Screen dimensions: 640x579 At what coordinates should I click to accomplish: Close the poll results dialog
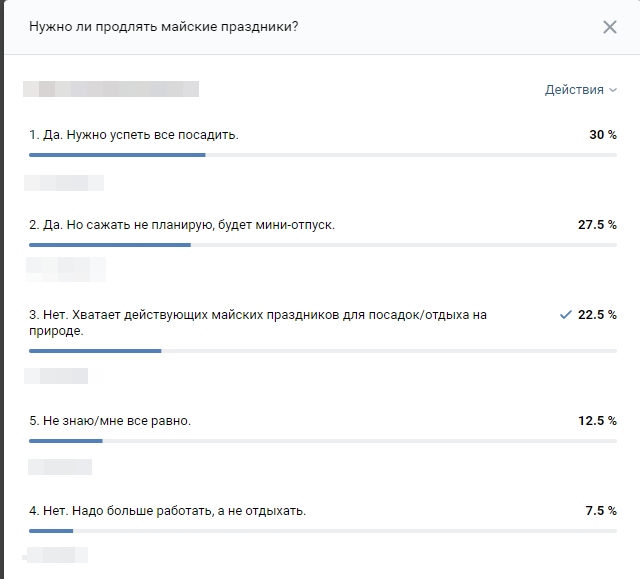(610, 27)
